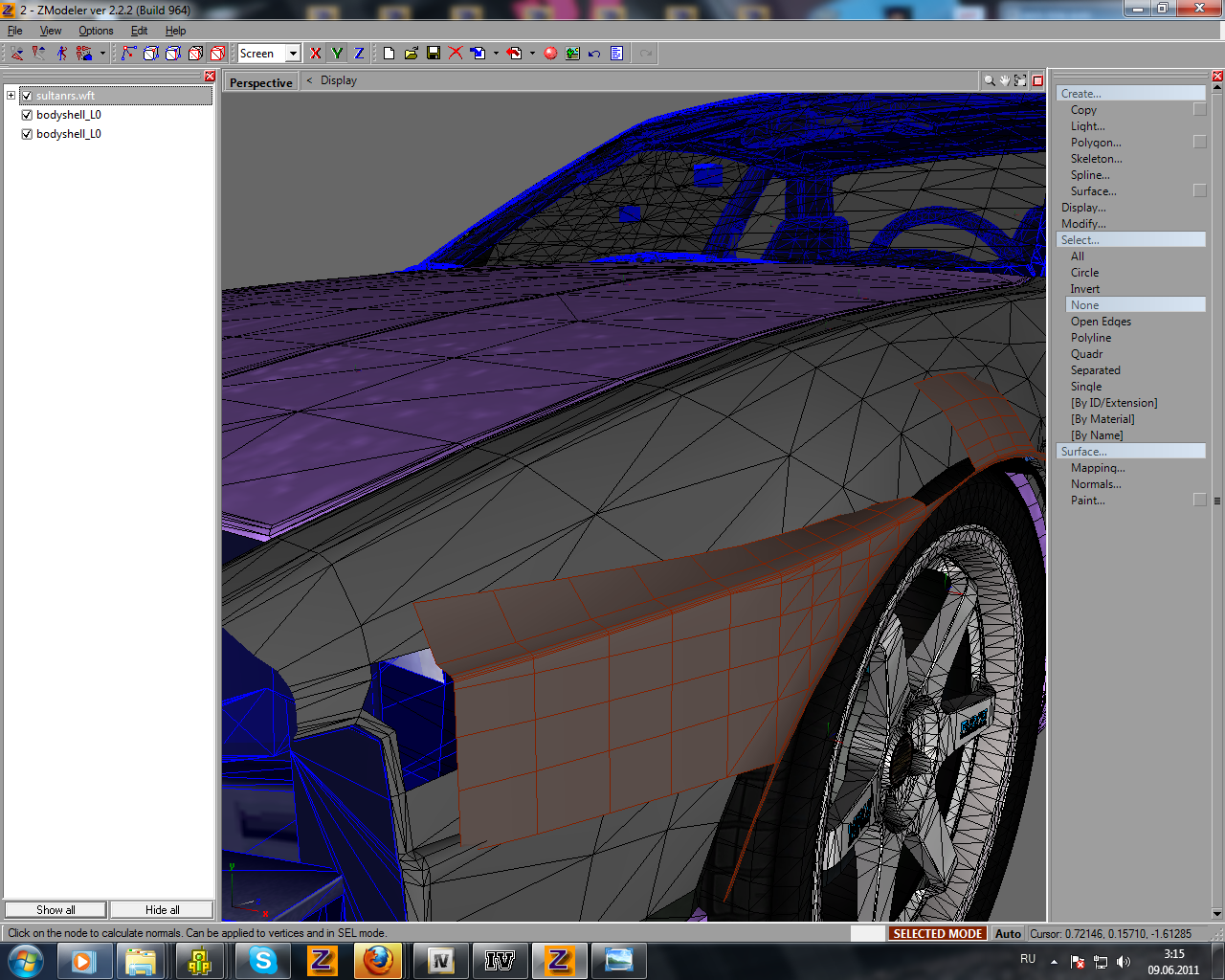Viewport: 1225px width, 980px height.
Task: Click the viewport pan hand icon
Action: point(1005,80)
